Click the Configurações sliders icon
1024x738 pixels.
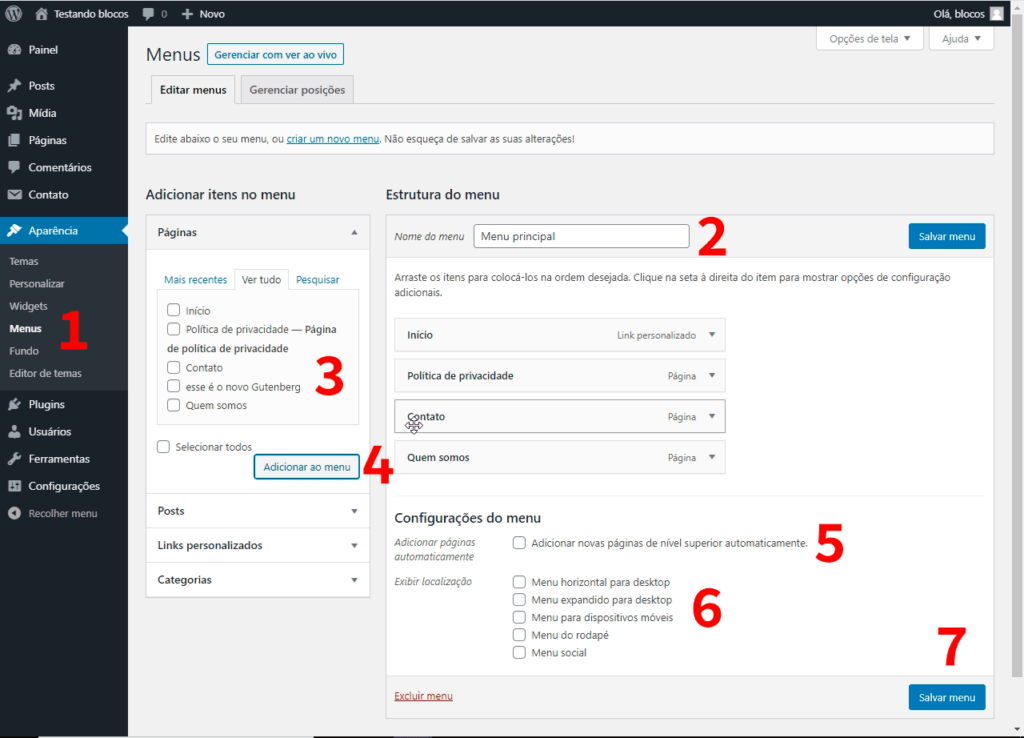(x=14, y=486)
